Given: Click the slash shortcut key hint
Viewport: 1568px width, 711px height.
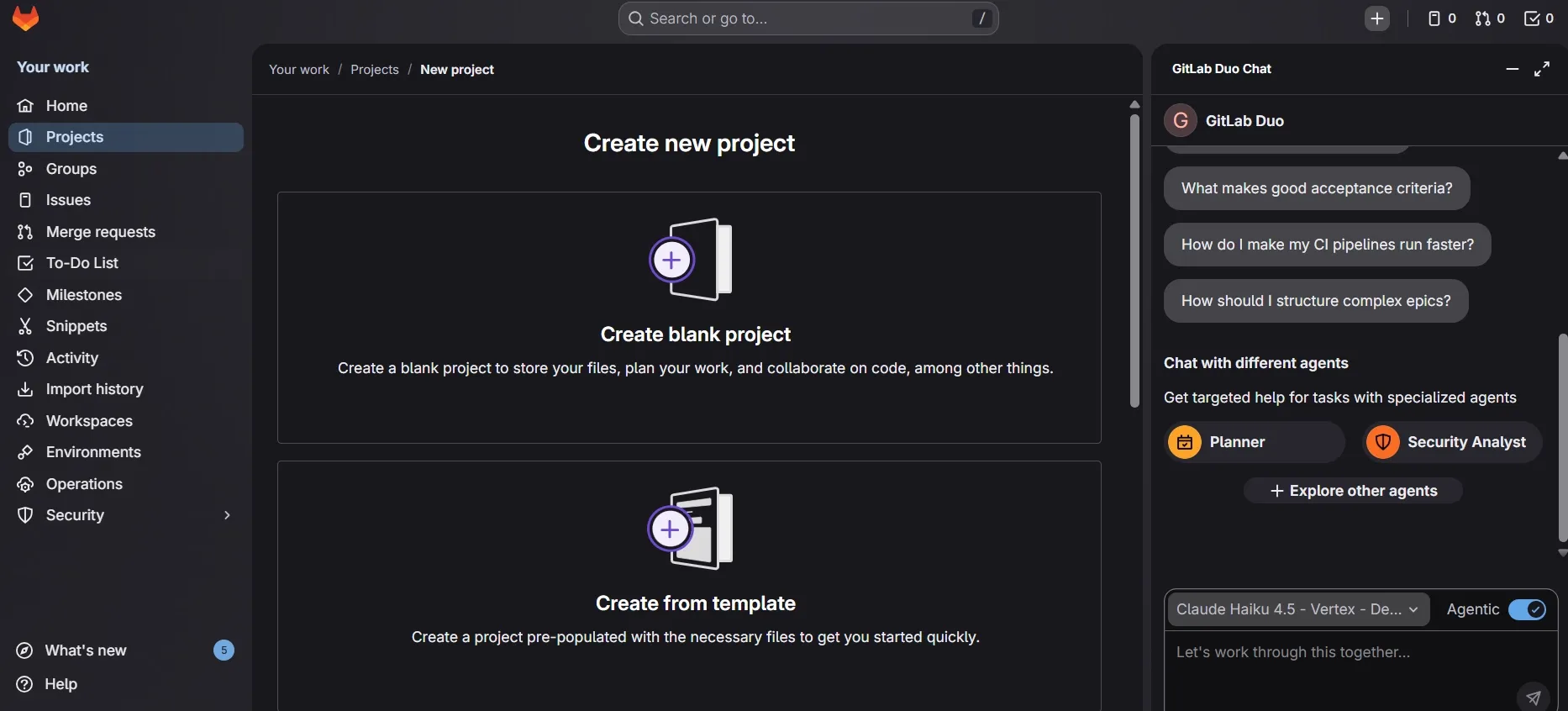Looking at the screenshot, I should coord(981,18).
